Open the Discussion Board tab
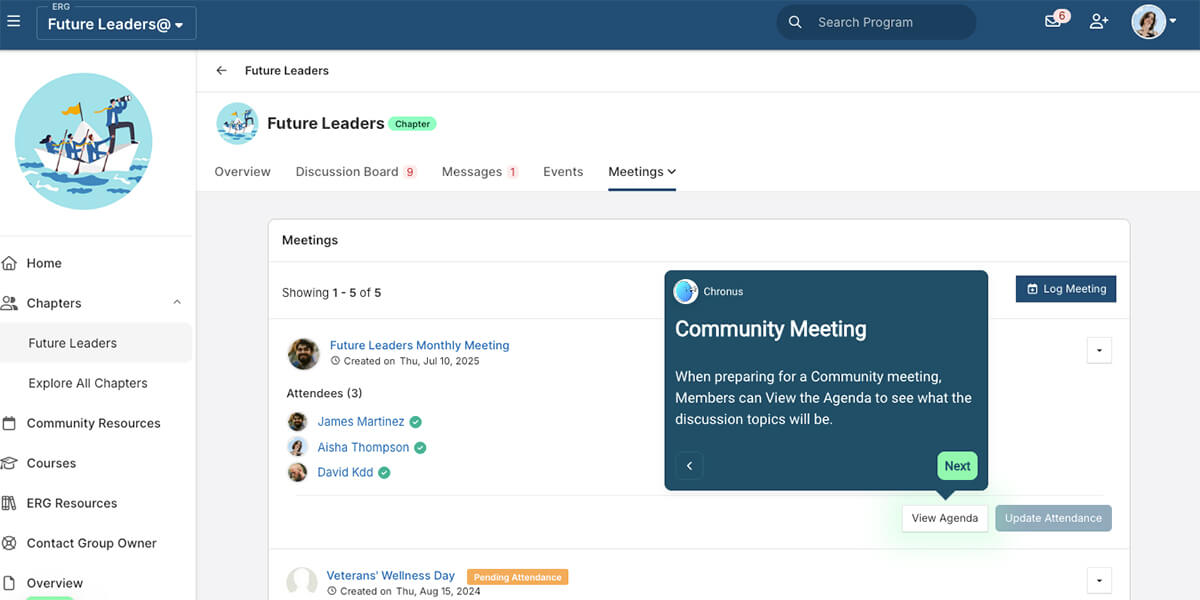1200x600 pixels. [x=345, y=171]
